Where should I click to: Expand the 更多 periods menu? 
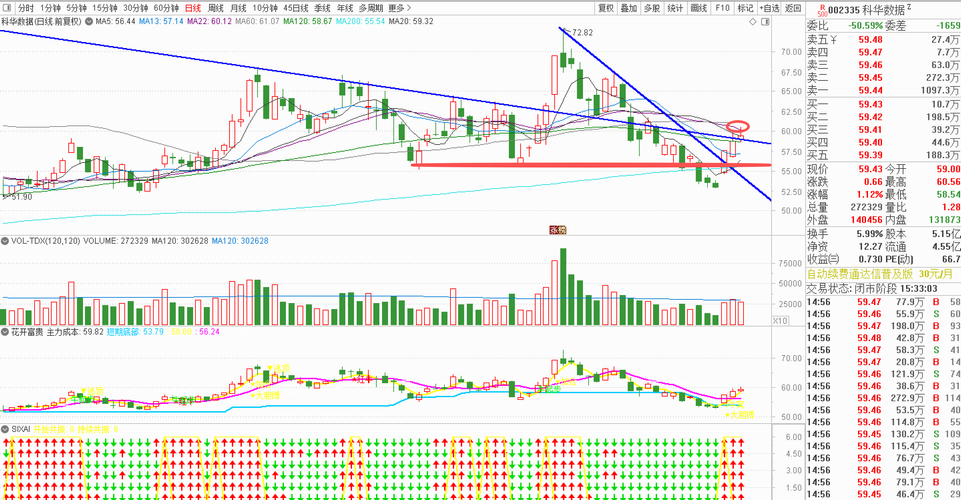pos(400,8)
